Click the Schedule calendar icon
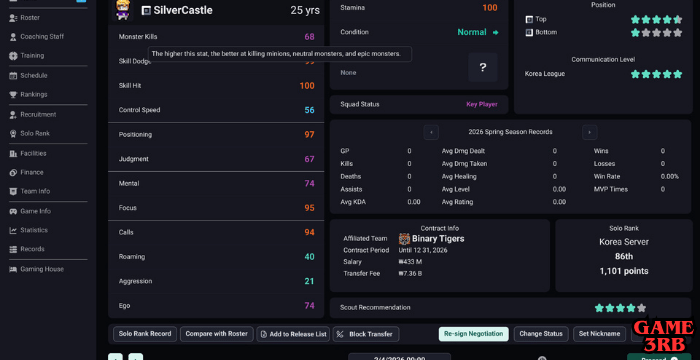 point(13,75)
